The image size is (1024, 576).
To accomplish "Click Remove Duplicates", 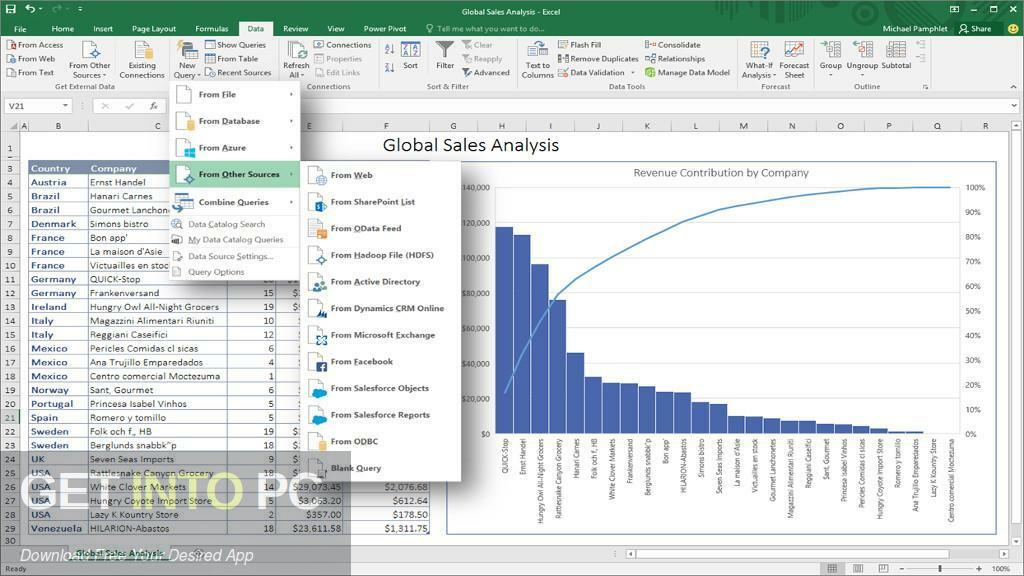I will (x=598, y=59).
